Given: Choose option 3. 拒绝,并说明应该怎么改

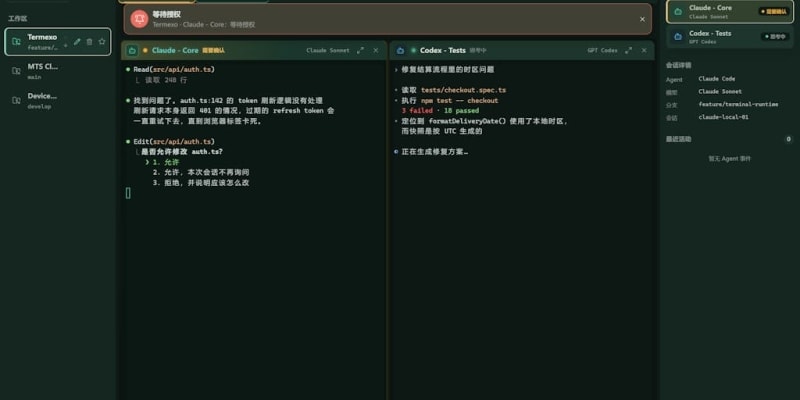Looking at the screenshot, I should coord(201,183).
